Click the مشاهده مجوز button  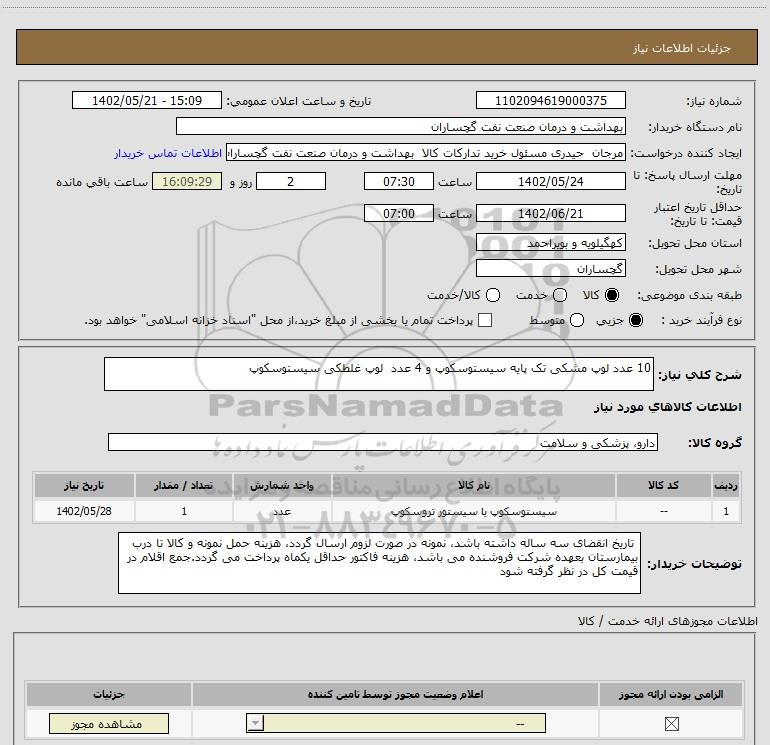pos(109,723)
